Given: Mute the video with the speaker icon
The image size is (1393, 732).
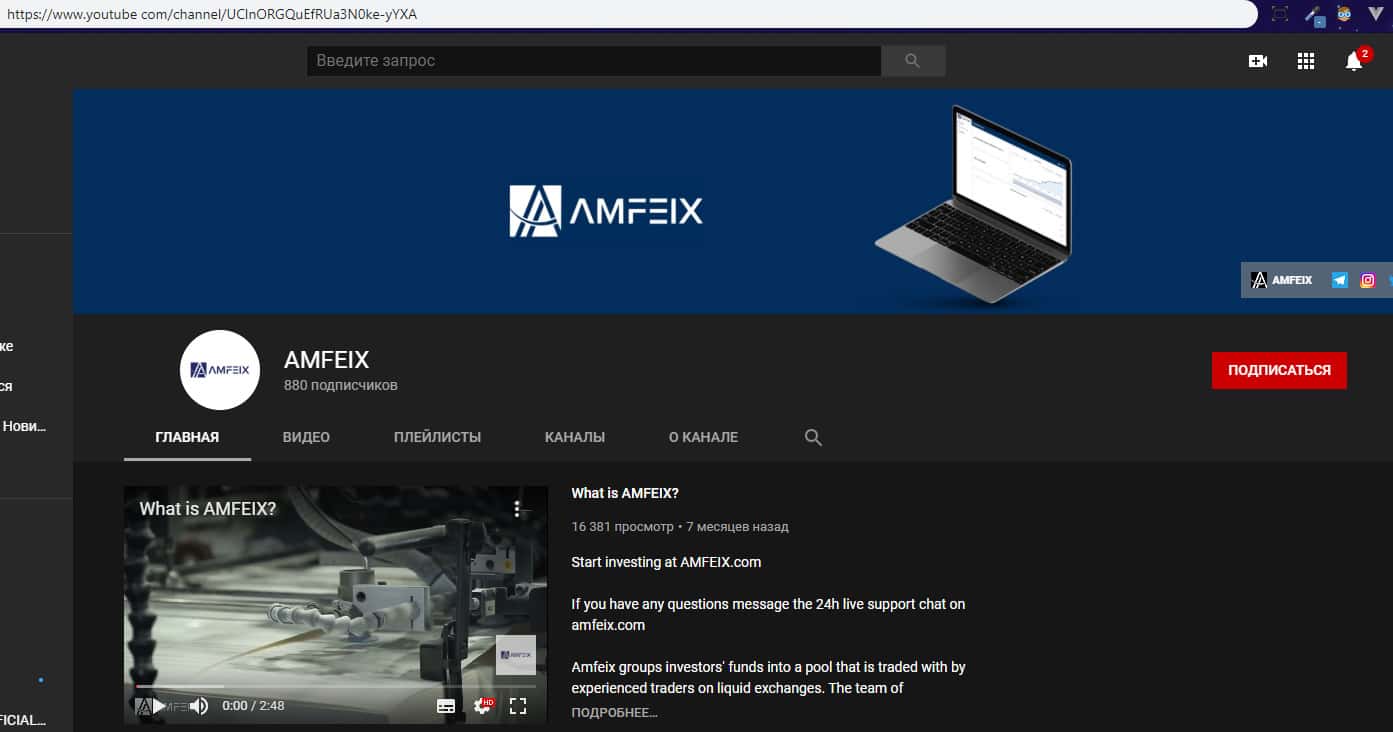Looking at the screenshot, I should pos(199,706).
